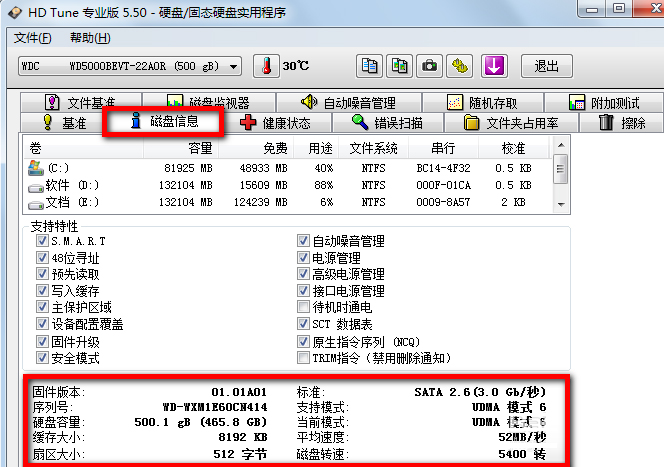Click the firmware value 01.01A01
The image size is (664, 467).
point(239,392)
